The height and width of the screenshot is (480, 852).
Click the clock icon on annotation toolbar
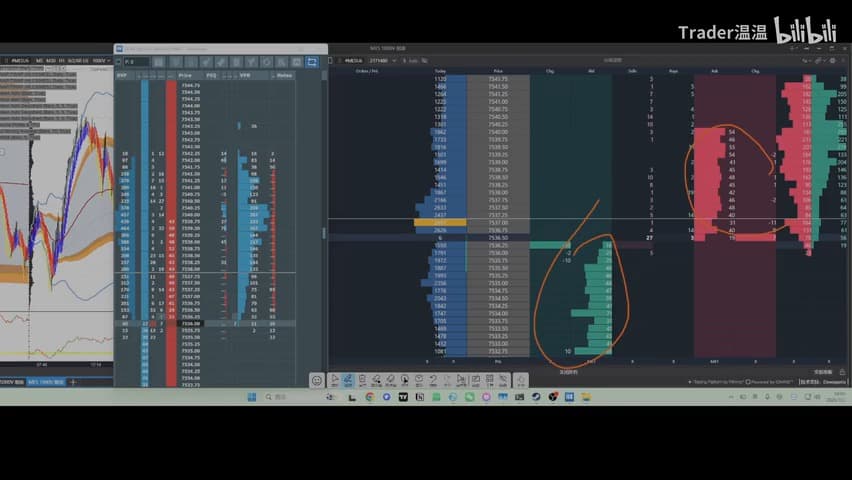[x=419, y=380]
